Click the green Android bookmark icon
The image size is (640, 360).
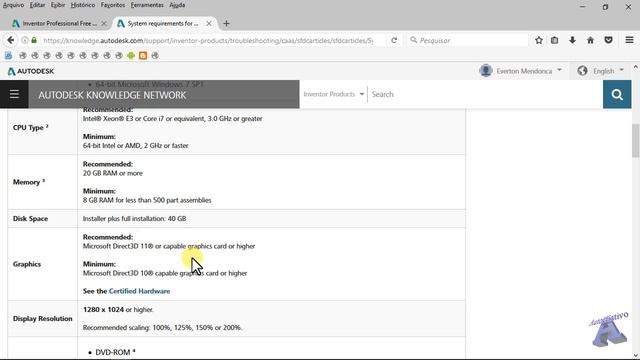point(131,56)
